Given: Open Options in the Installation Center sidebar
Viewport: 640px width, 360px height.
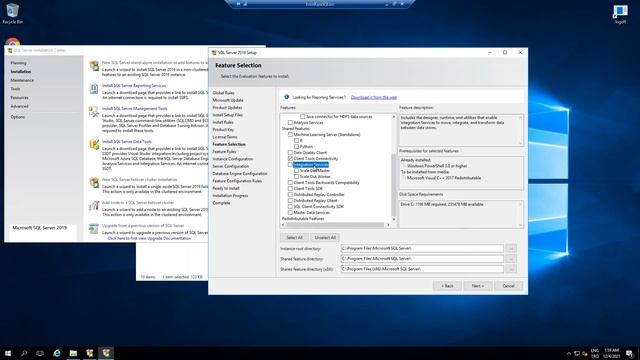Looking at the screenshot, I should tap(18, 117).
